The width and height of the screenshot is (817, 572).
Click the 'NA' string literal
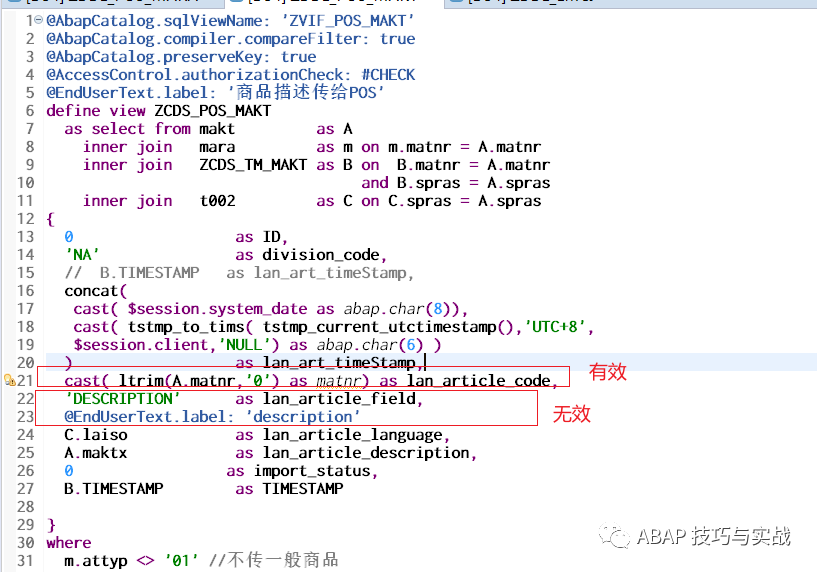pos(82,255)
